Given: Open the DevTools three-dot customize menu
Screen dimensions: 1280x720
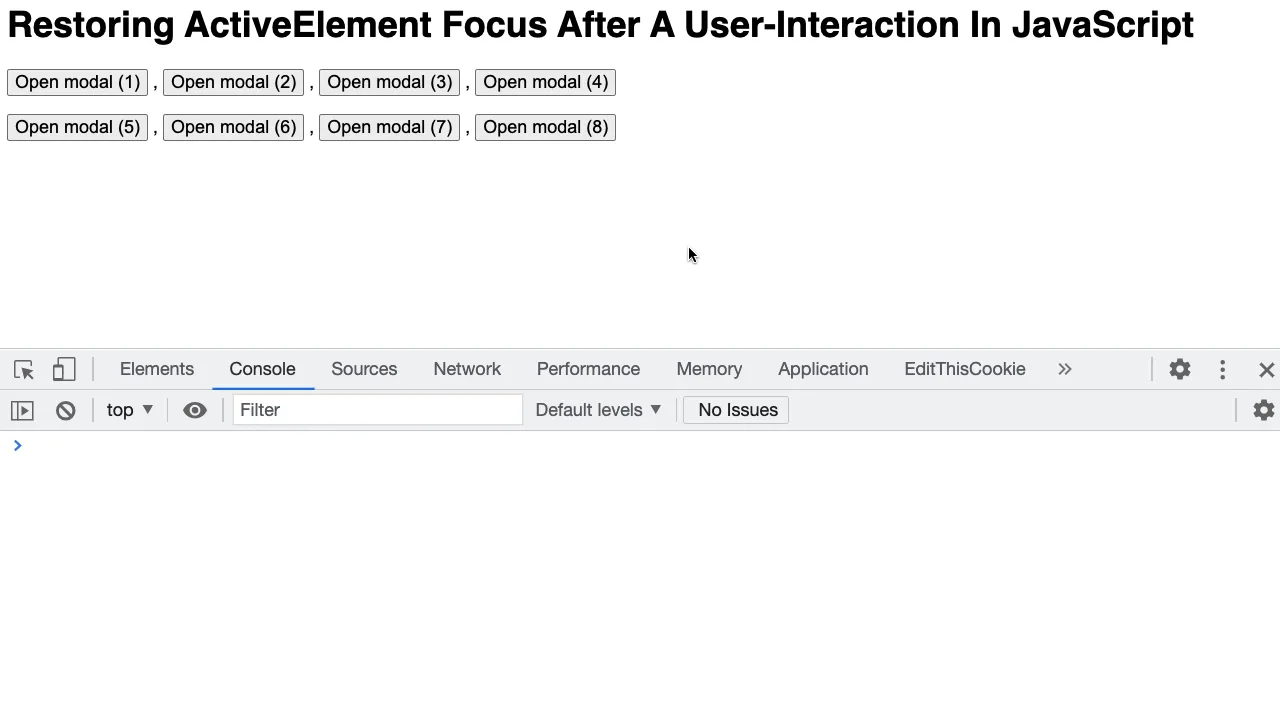Looking at the screenshot, I should [1222, 369].
